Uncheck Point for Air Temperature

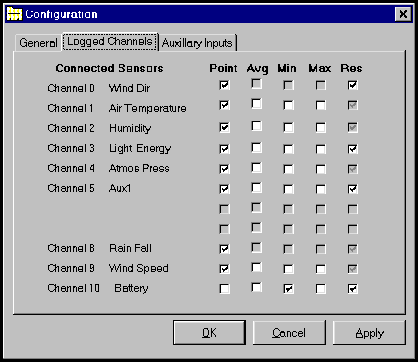(x=225, y=105)
